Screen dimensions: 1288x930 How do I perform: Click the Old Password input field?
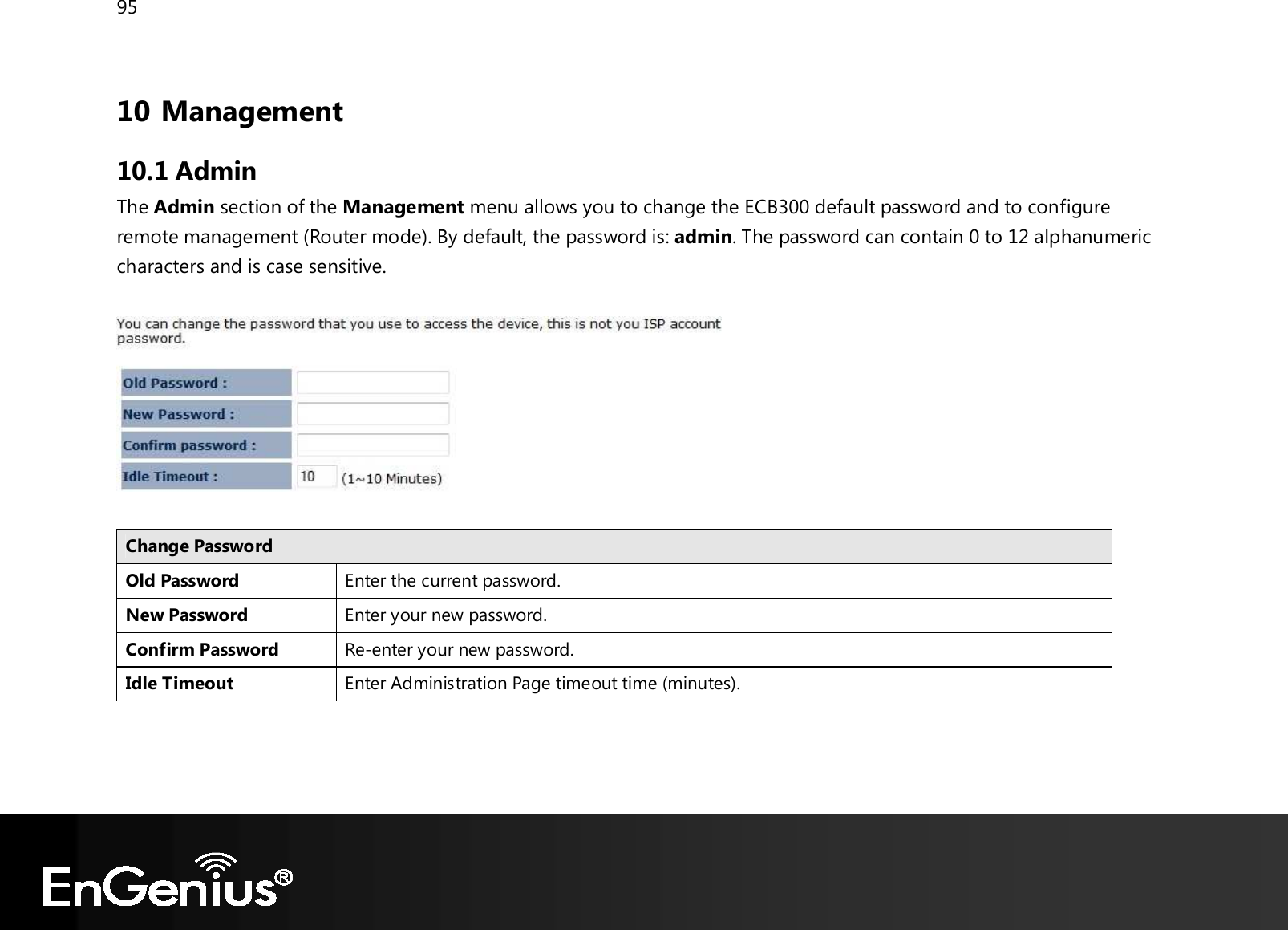click(373, 383)
